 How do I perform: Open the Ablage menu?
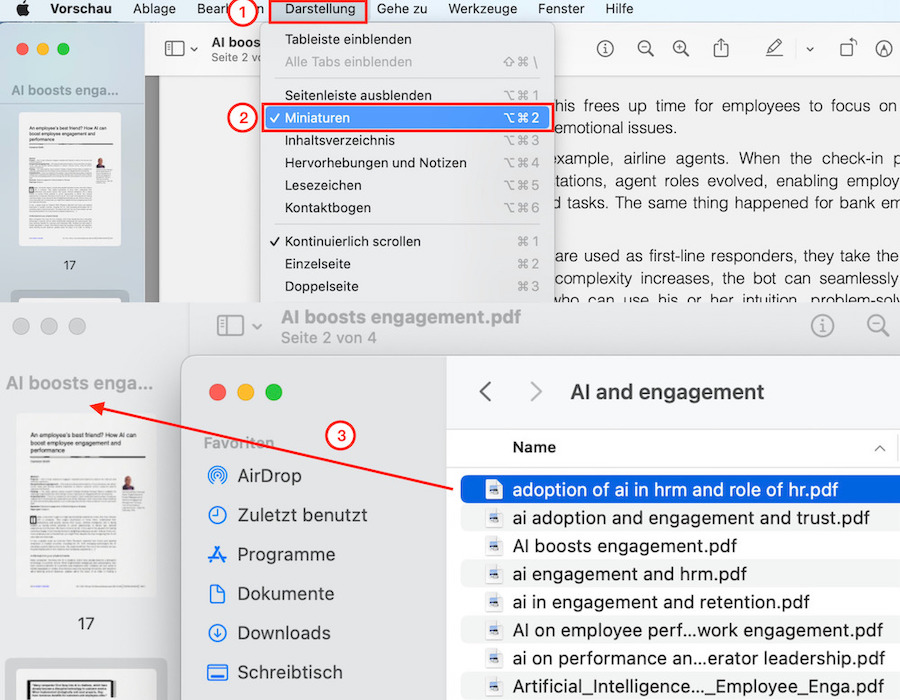point(154,9)
